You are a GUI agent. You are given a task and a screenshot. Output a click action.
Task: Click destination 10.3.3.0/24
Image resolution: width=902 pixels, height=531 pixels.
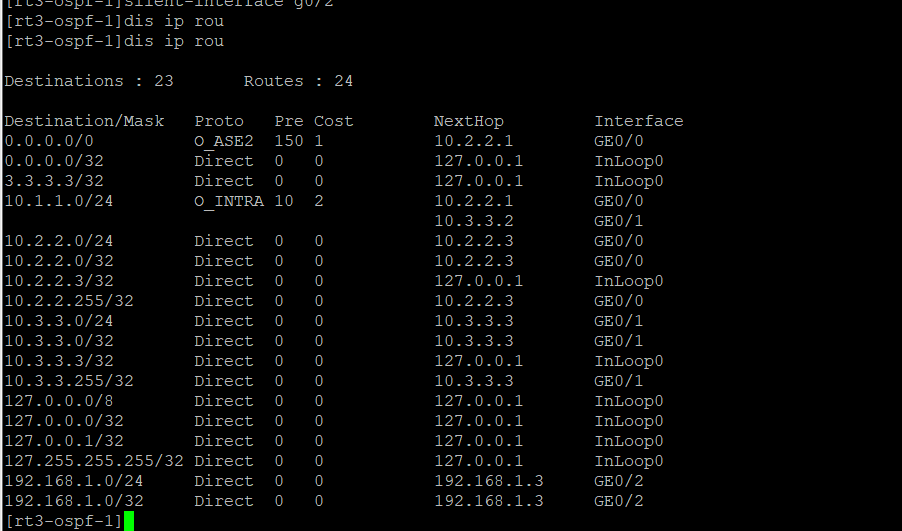coord(59,321)
